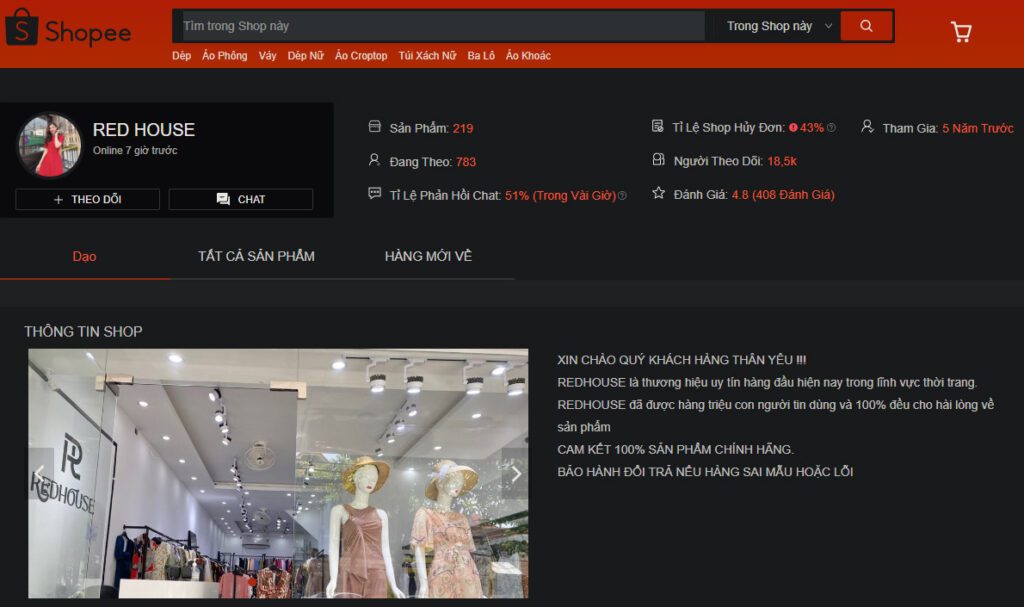This screenshot has height=607, width=1024.
Task: Switch to the Dạo tab
Action: point(85,256)
